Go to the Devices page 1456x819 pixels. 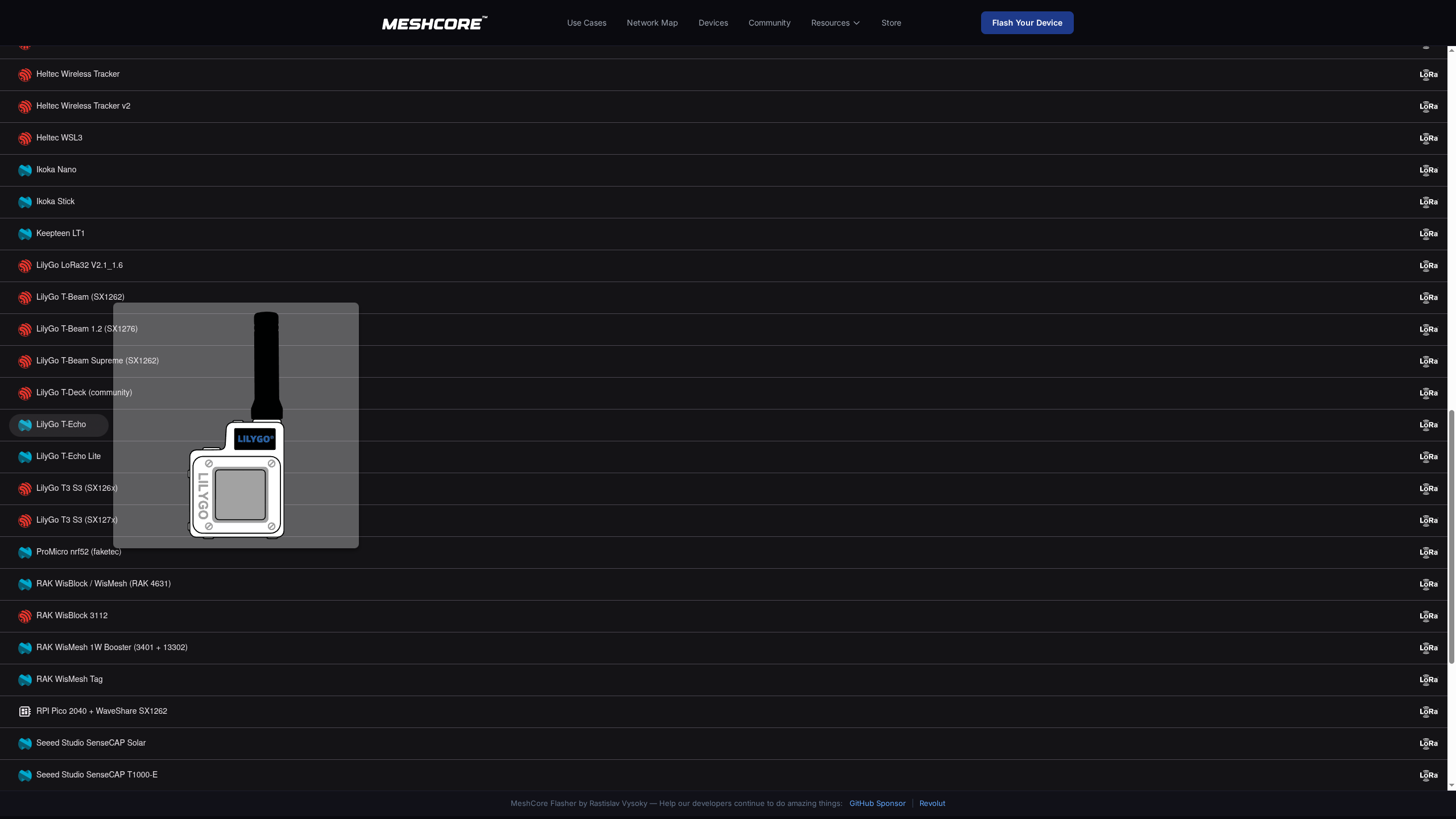tap(713, 23)
